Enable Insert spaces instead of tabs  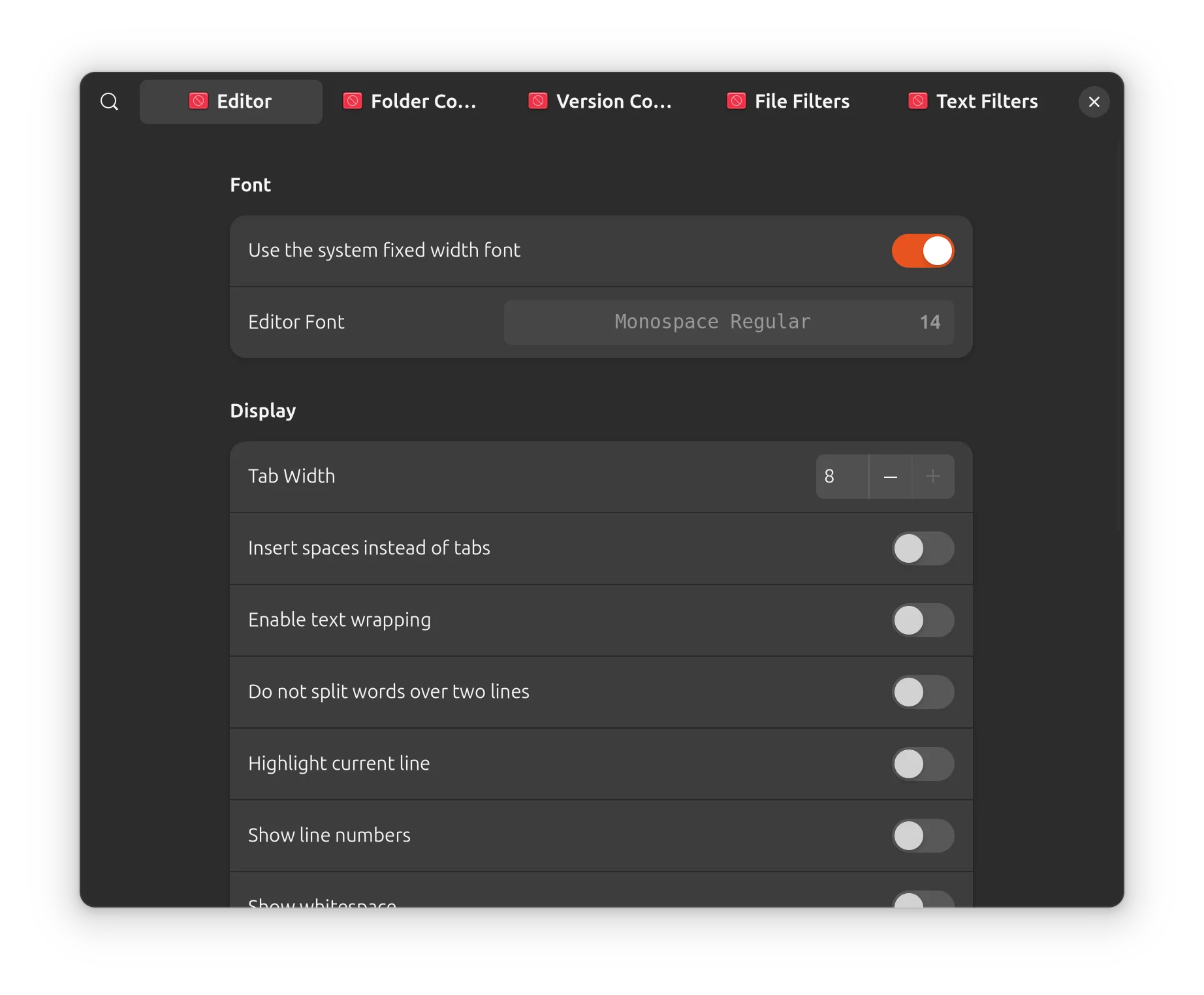923,548
